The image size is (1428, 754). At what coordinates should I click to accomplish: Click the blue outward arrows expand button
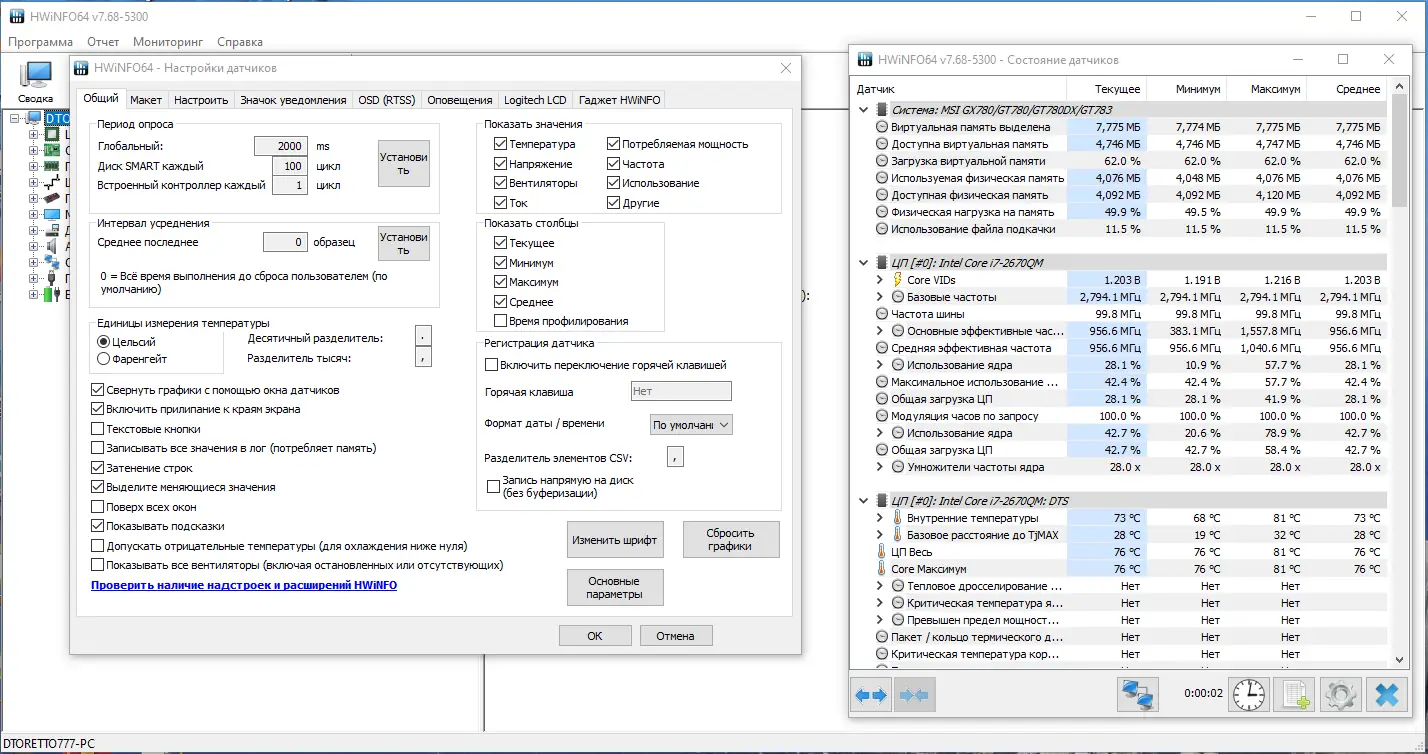coord(872,694)
